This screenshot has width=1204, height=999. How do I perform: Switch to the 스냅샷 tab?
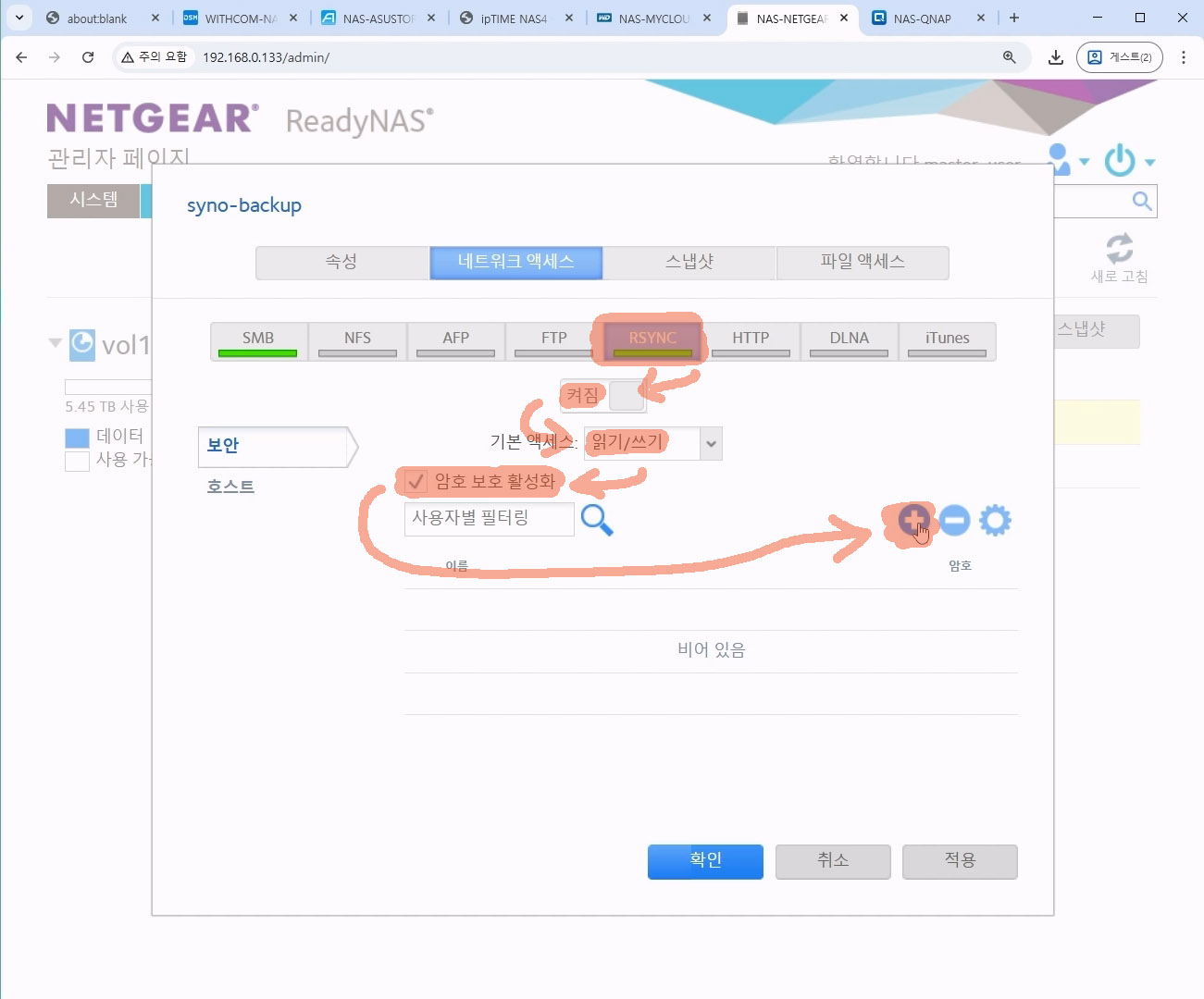[689, 262]
